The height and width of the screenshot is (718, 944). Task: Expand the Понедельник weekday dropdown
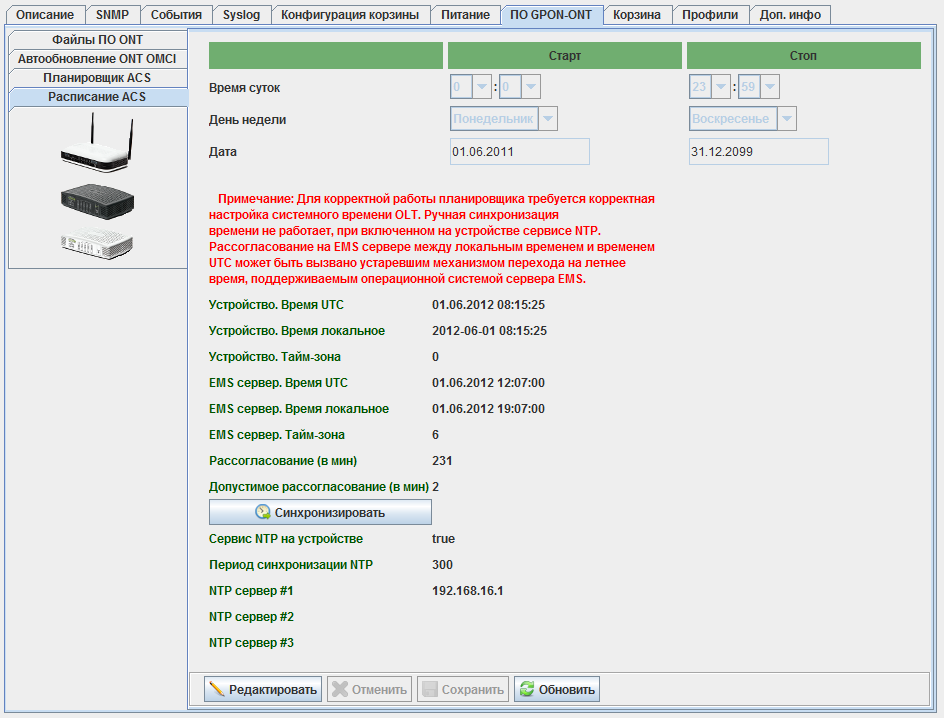(x=548, y=119)
